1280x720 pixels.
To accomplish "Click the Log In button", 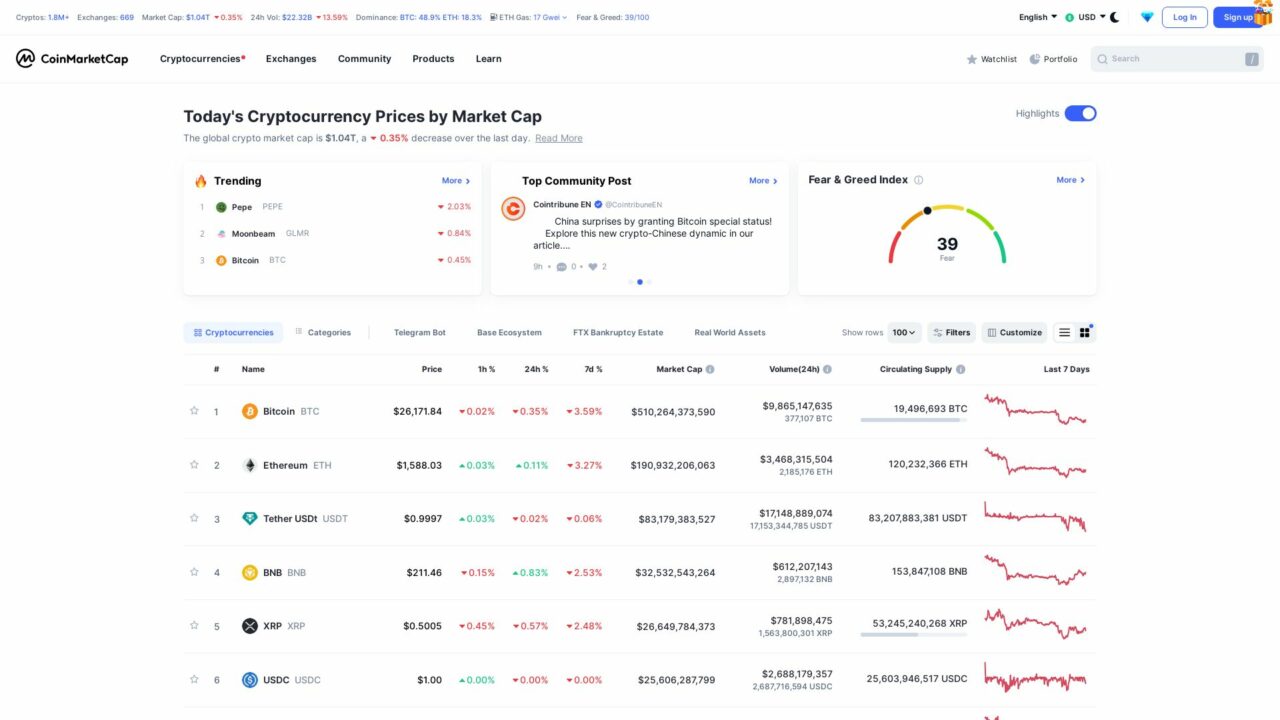I will tap(1184, 16).
